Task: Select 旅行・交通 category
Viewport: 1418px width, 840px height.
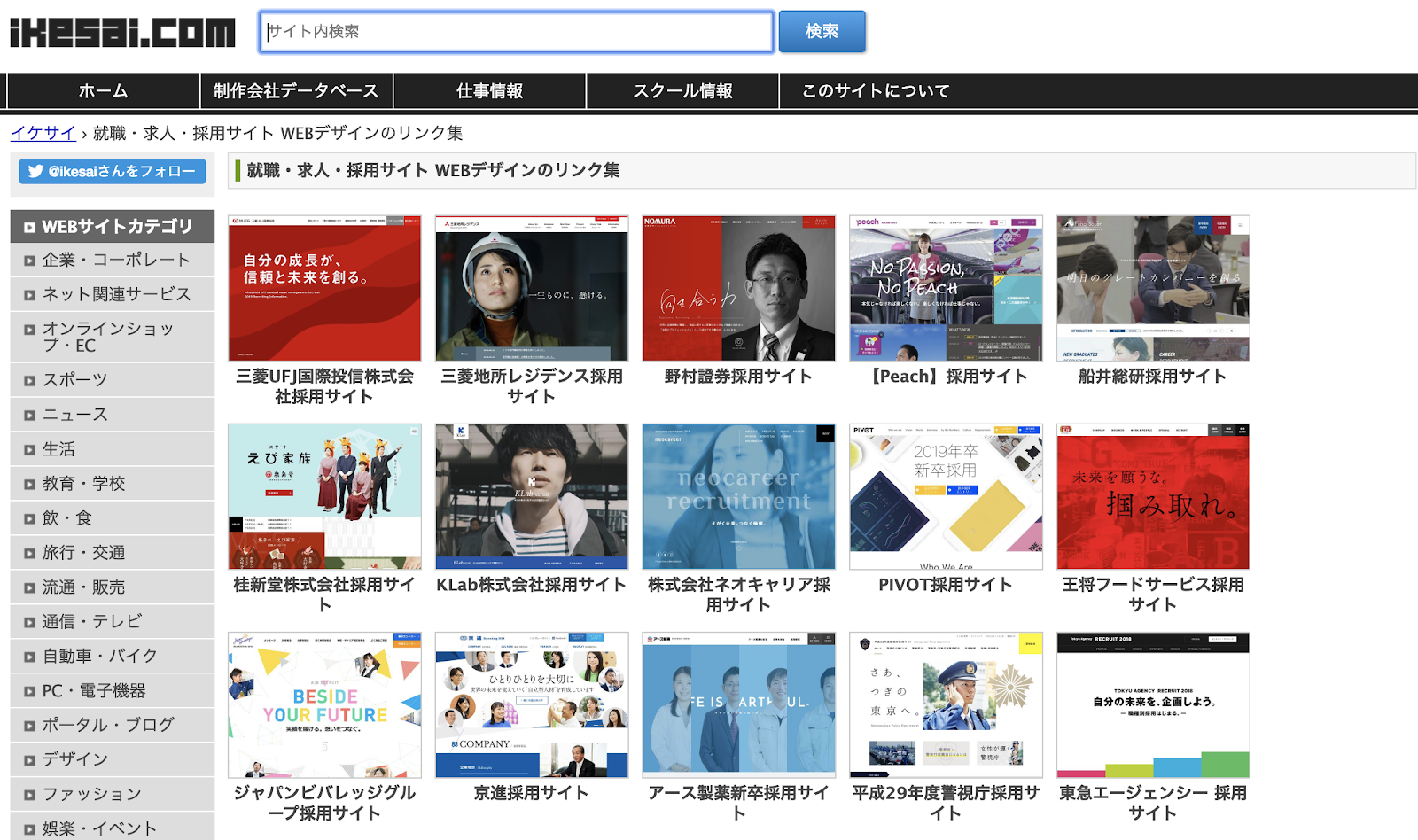Action: pos(113,553)
